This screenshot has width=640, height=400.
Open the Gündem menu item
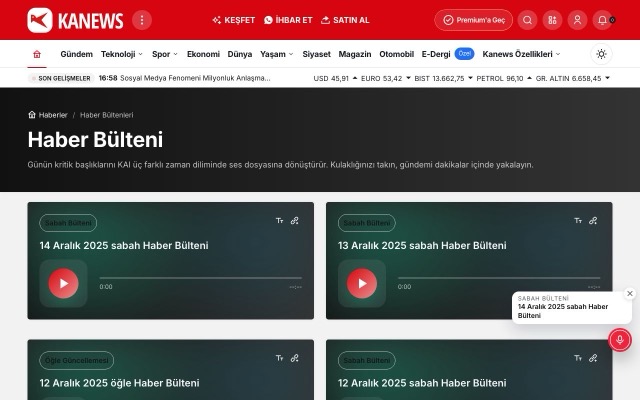(76, 54)
